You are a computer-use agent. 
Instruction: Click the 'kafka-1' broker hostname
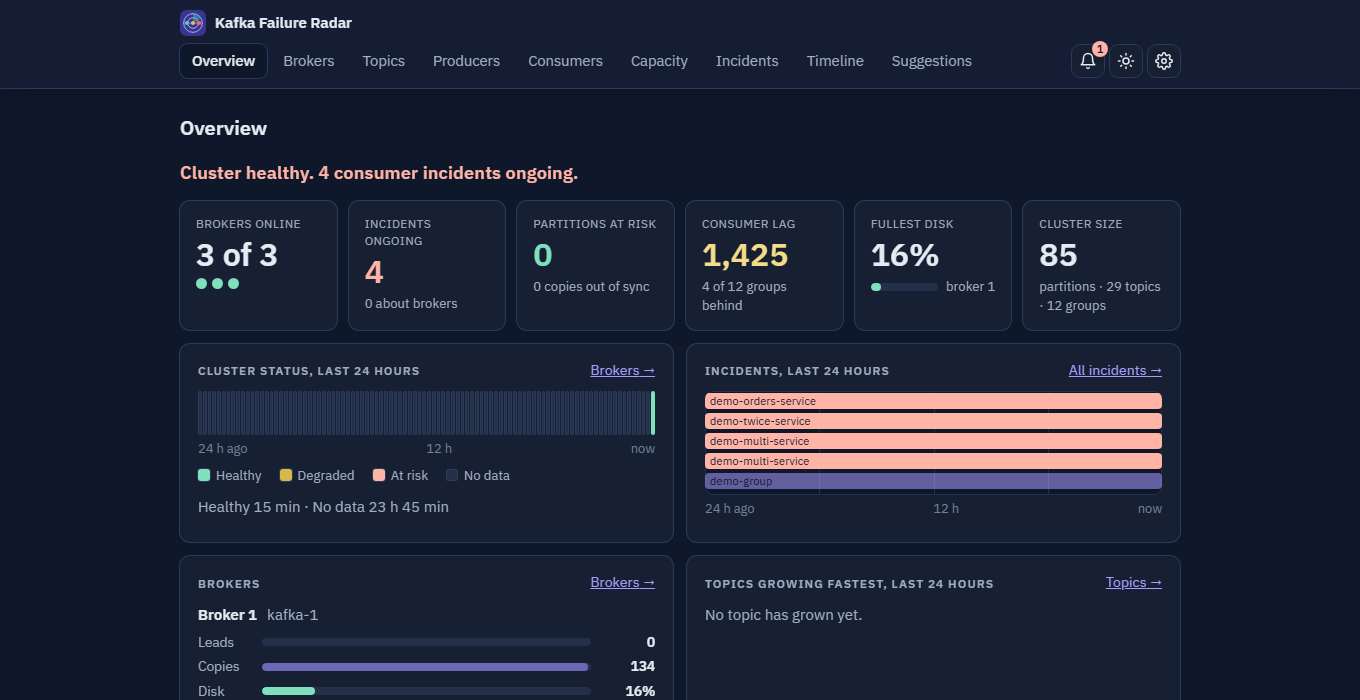(292, 615)
